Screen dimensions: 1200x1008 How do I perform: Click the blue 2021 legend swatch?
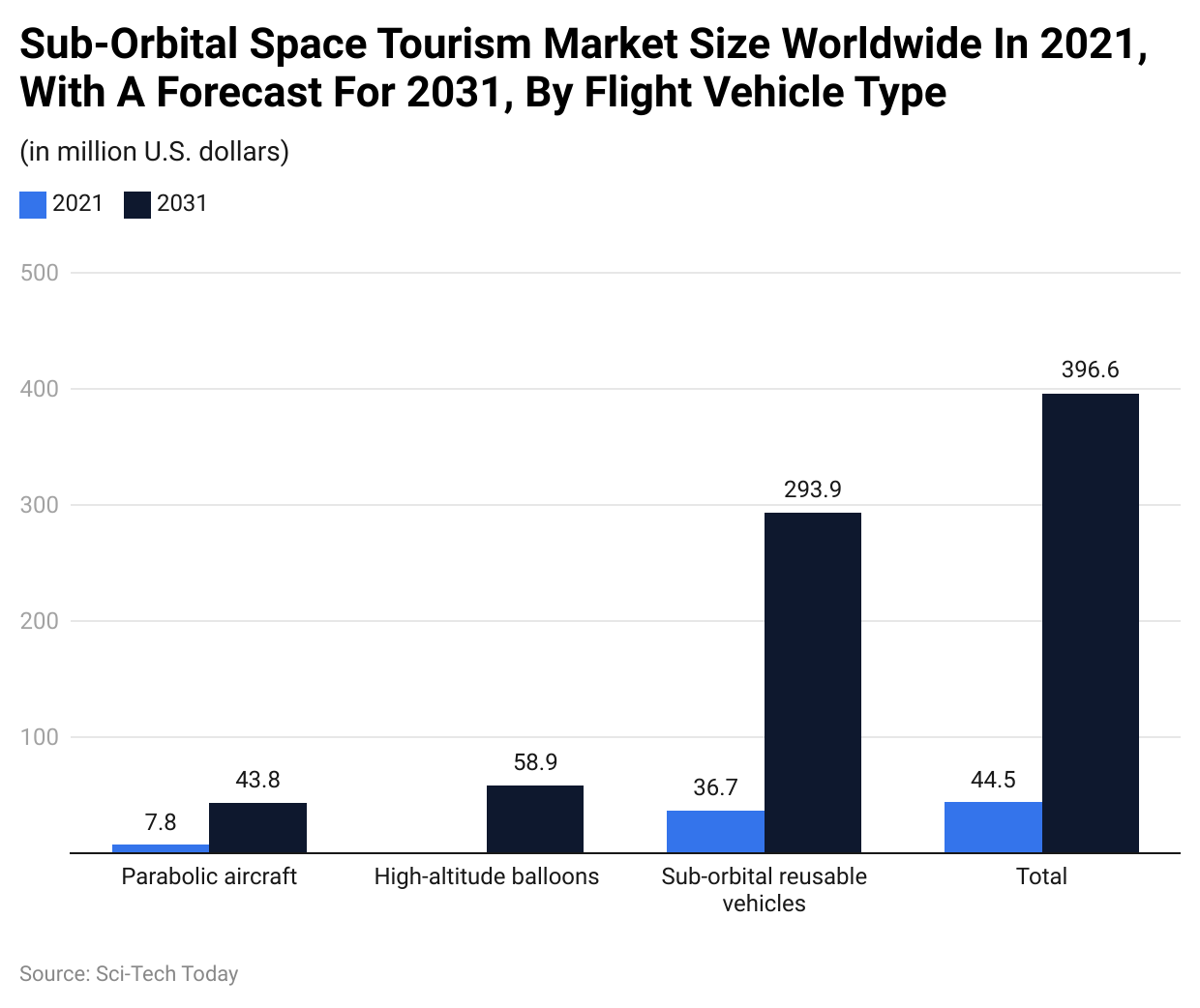33,204
